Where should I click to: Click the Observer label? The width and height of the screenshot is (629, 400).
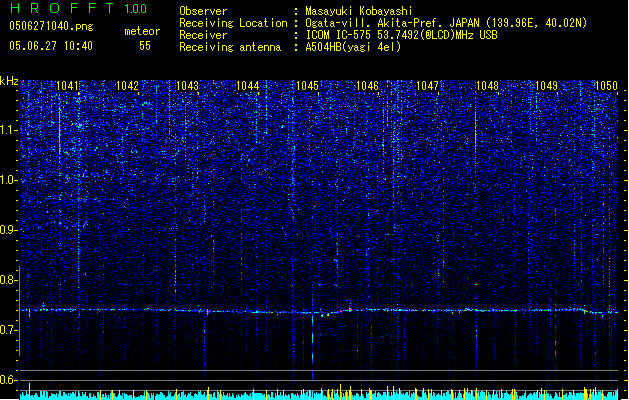[x=203, y=11]
